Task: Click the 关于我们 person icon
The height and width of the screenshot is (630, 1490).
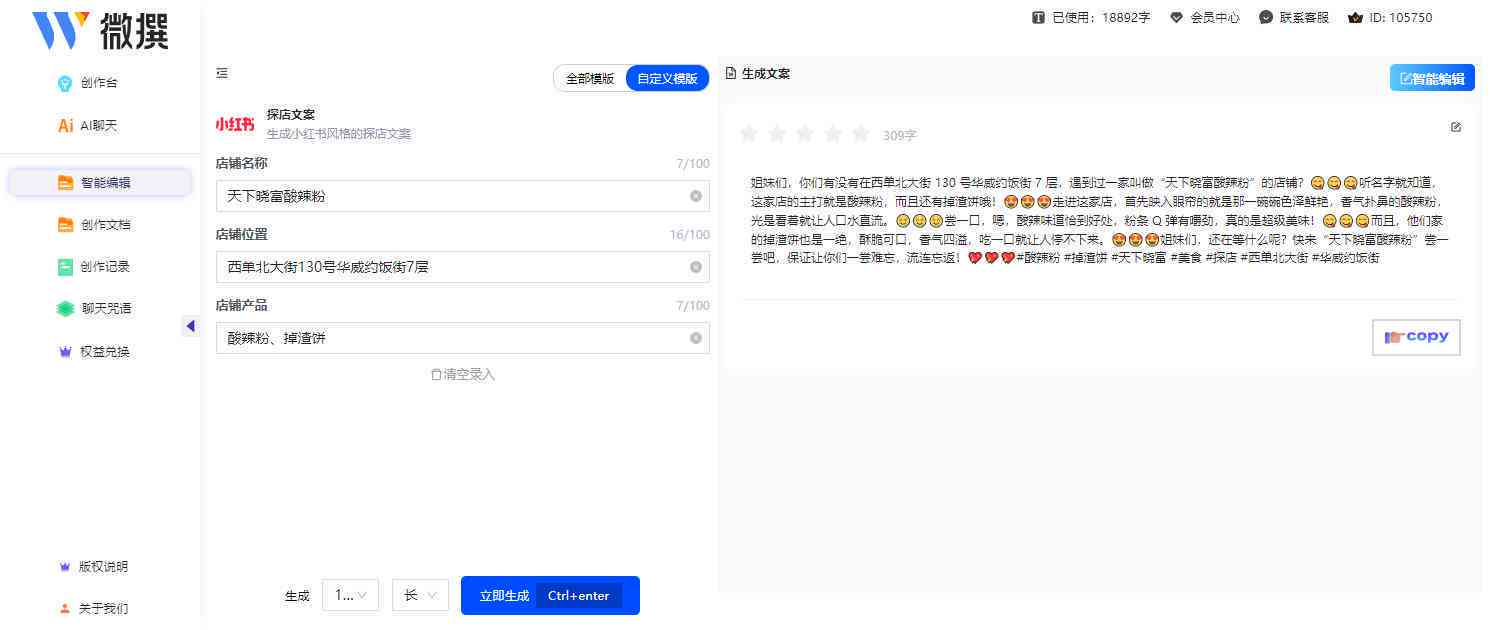Action: click(65, 608)
